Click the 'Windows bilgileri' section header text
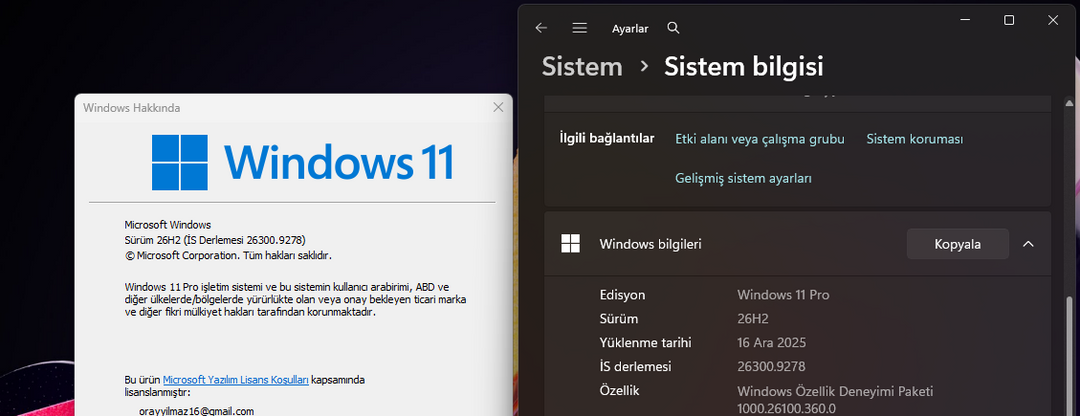Image resolution: width=1080 pixels, height=416 pixels. (x=651, y=244)
